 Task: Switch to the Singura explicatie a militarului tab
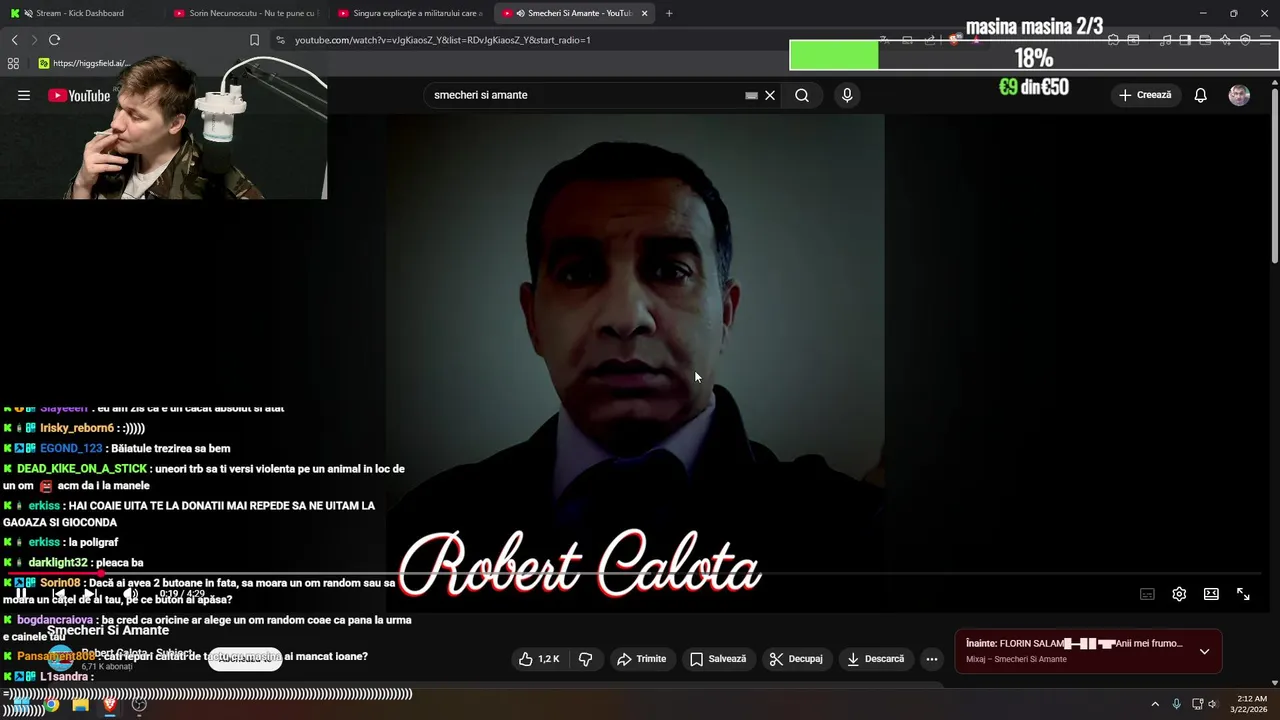410,13
